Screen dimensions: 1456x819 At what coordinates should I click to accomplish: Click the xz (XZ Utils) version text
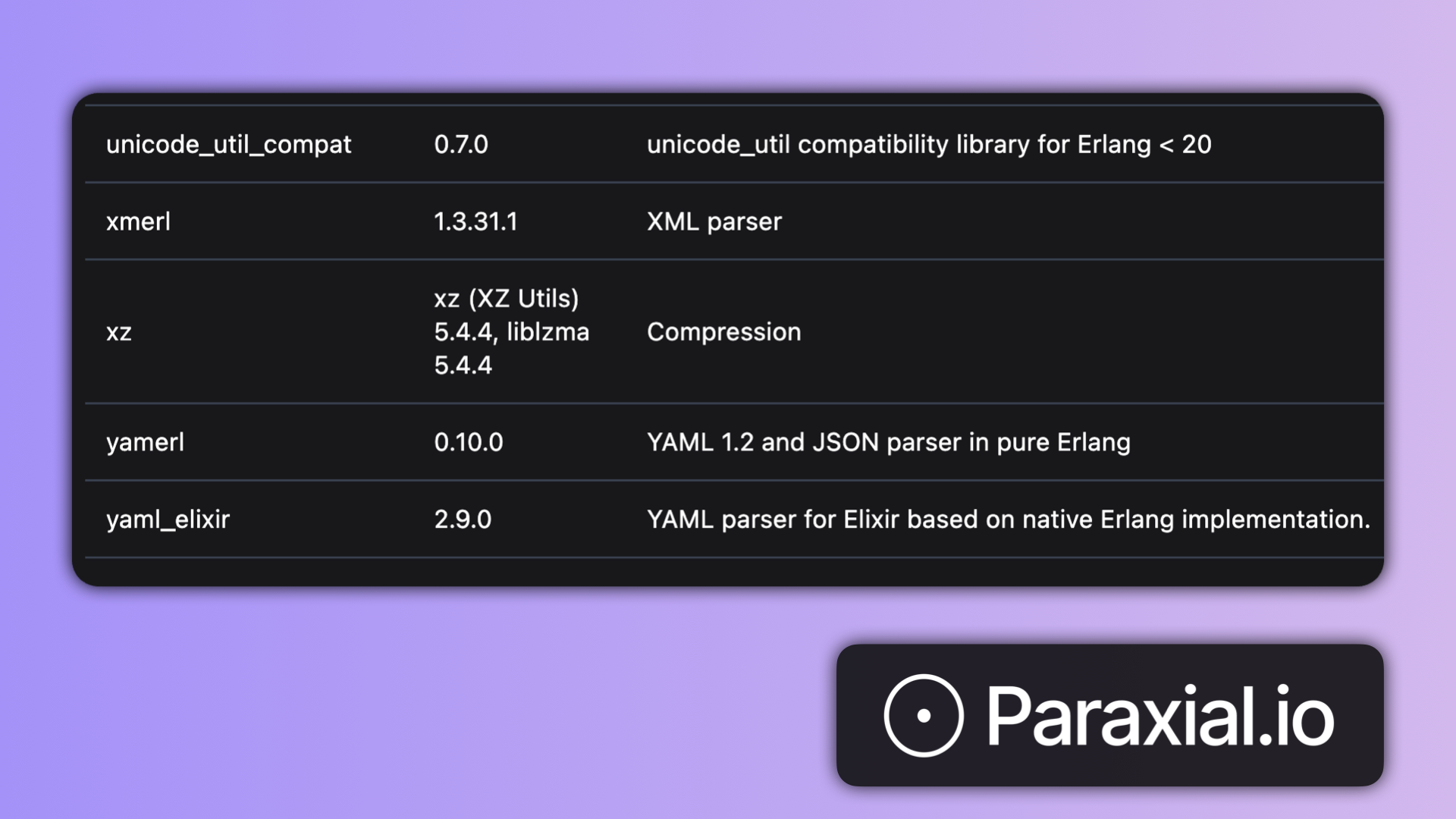coord(506,298)
